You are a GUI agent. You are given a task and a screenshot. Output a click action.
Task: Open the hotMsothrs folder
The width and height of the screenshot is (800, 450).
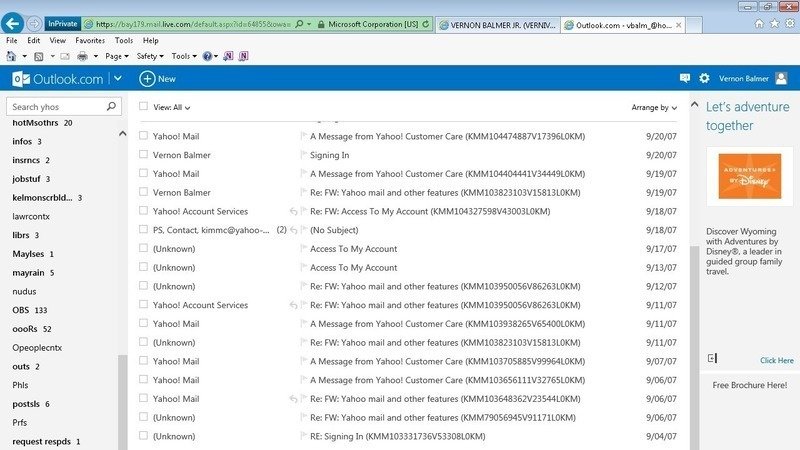point(35,123)
